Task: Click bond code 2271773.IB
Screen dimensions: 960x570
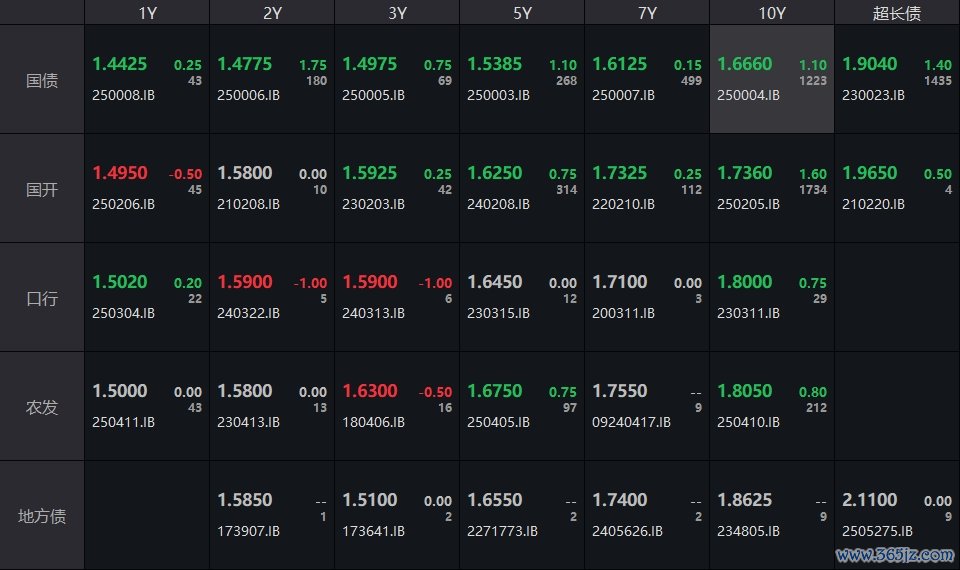Action: (x=502, y=531)
